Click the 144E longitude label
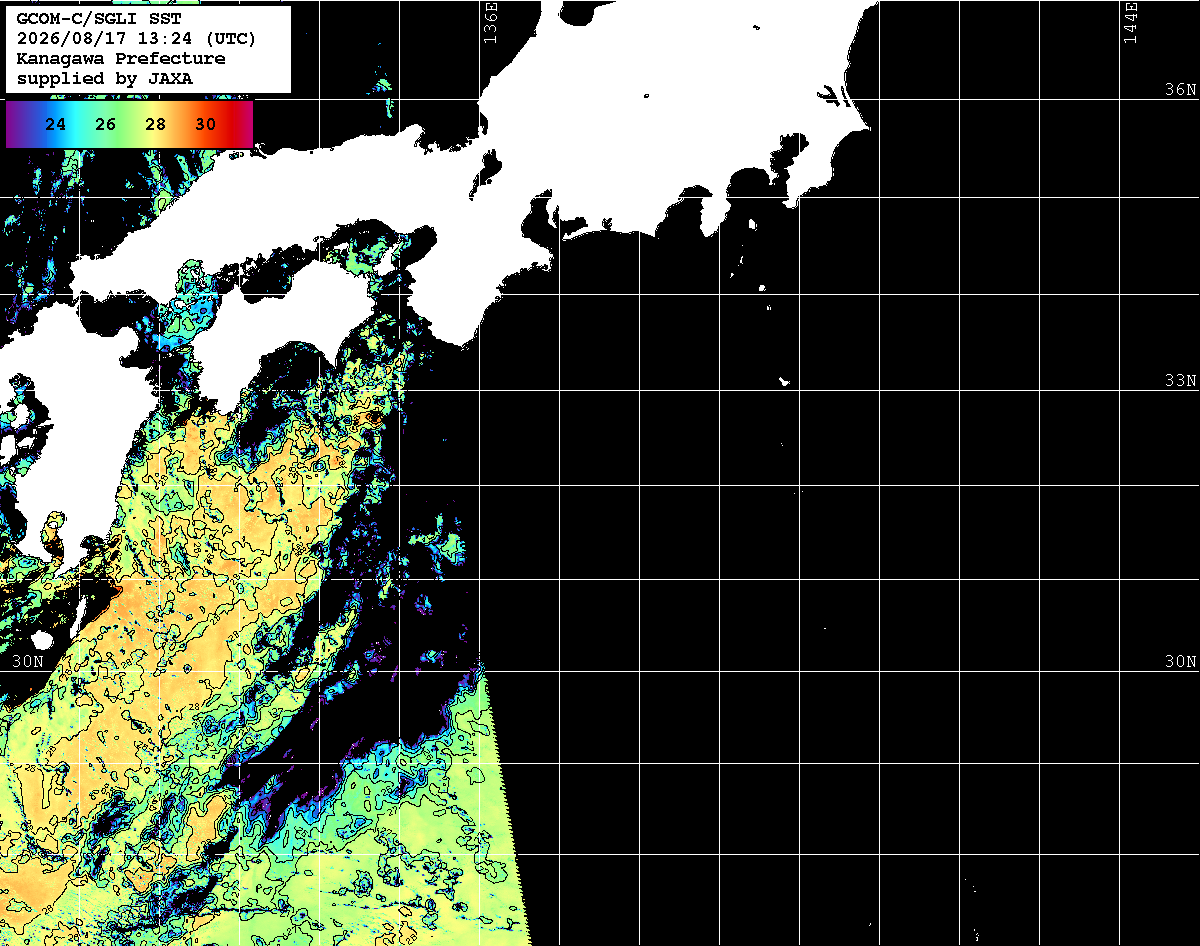Image resolution: width=1200 pixels, height=946 pixels. tap(1131, 22)
